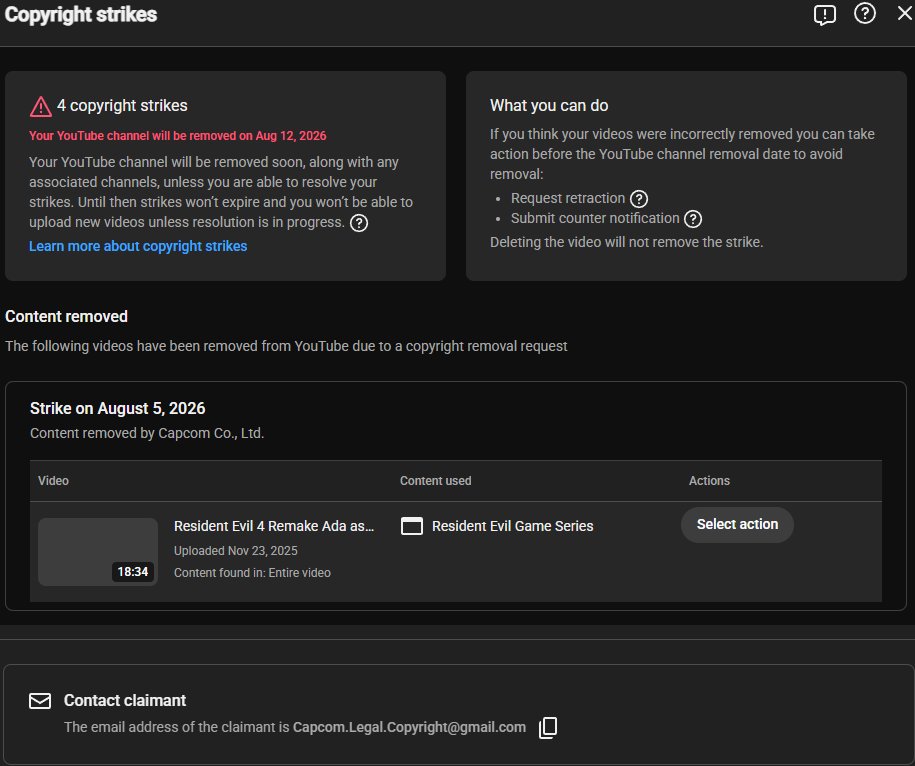Click the 'Video' column header
The image size is (915, 766).
click(x=53, y=481)
